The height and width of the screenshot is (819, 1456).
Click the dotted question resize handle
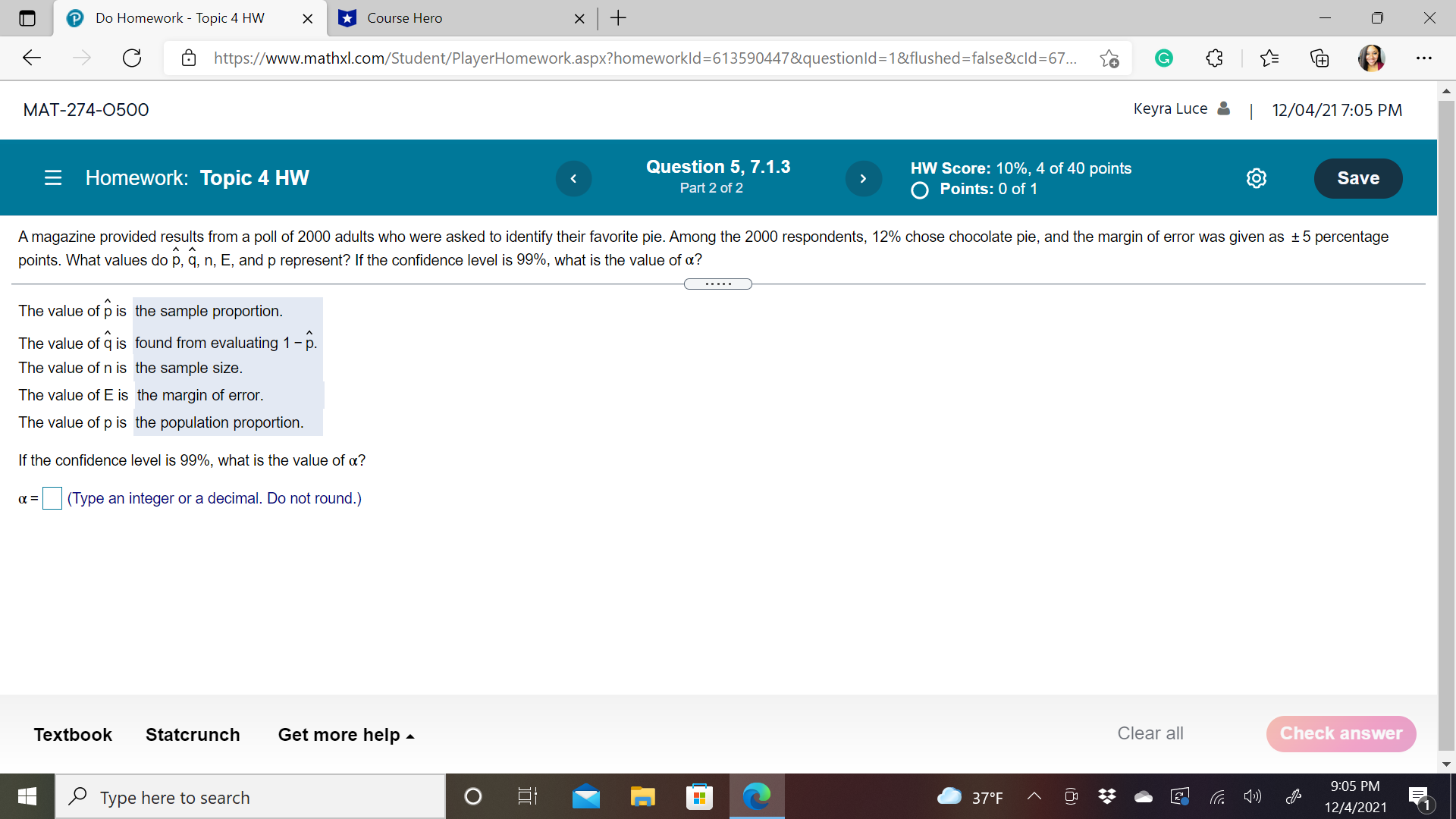[717, 284]
